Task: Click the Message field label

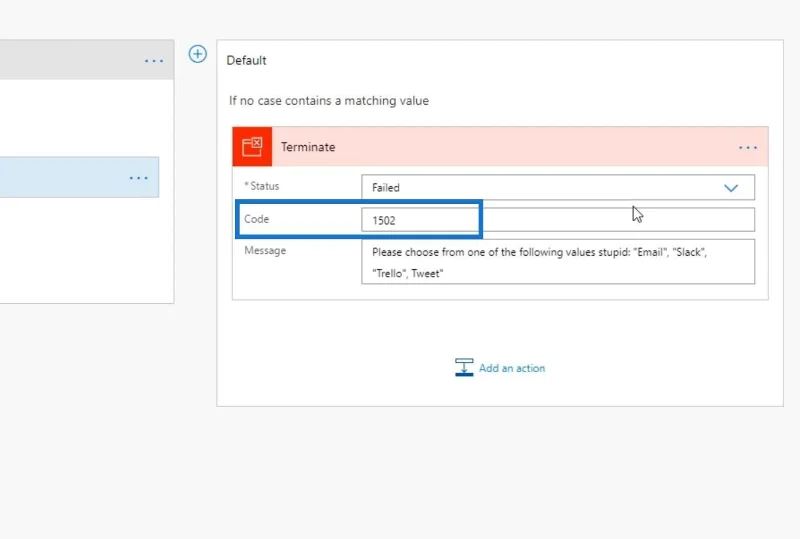Action: (265, 251)
